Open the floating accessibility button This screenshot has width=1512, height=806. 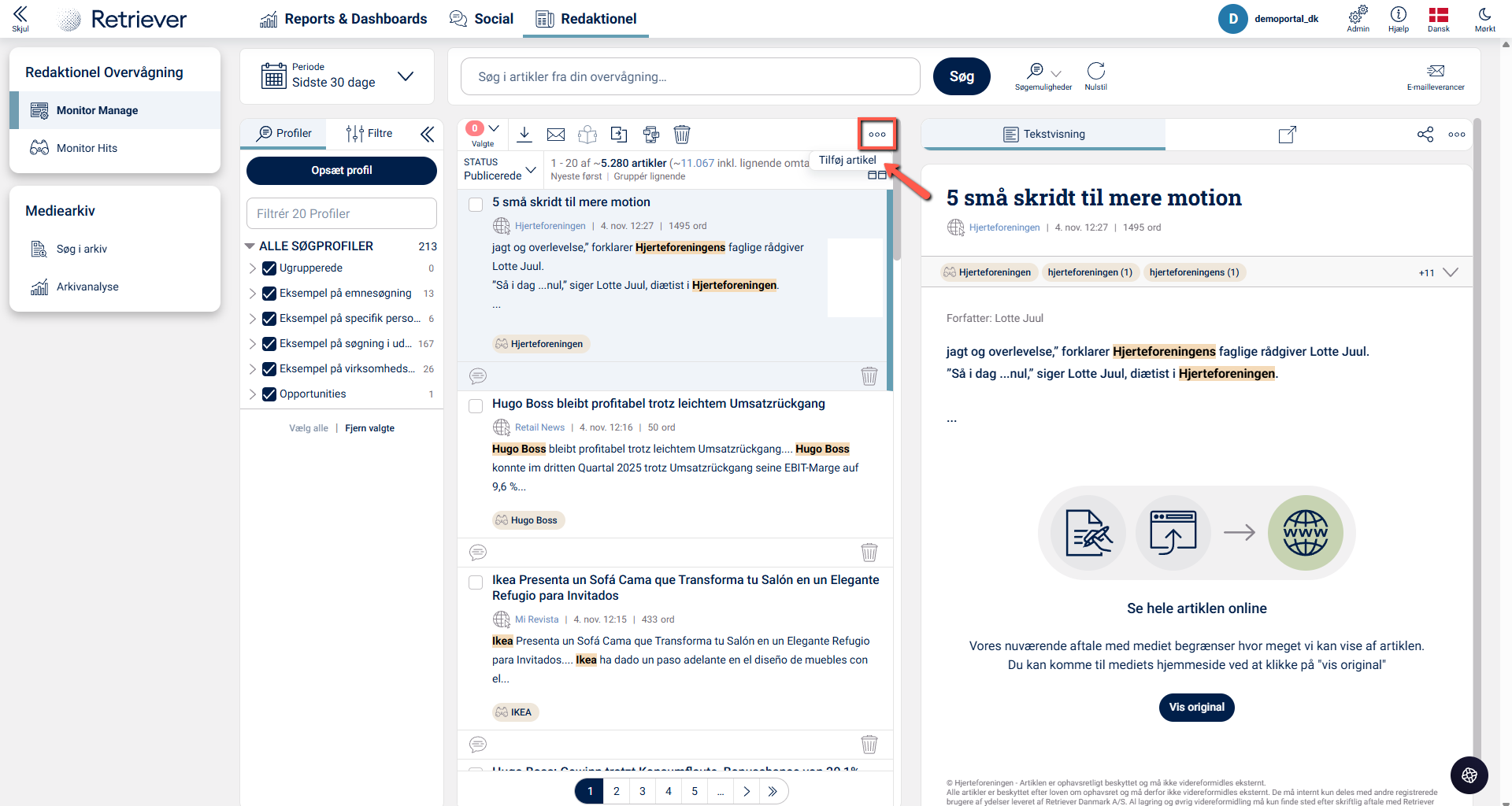click(x=1469, y=775)
